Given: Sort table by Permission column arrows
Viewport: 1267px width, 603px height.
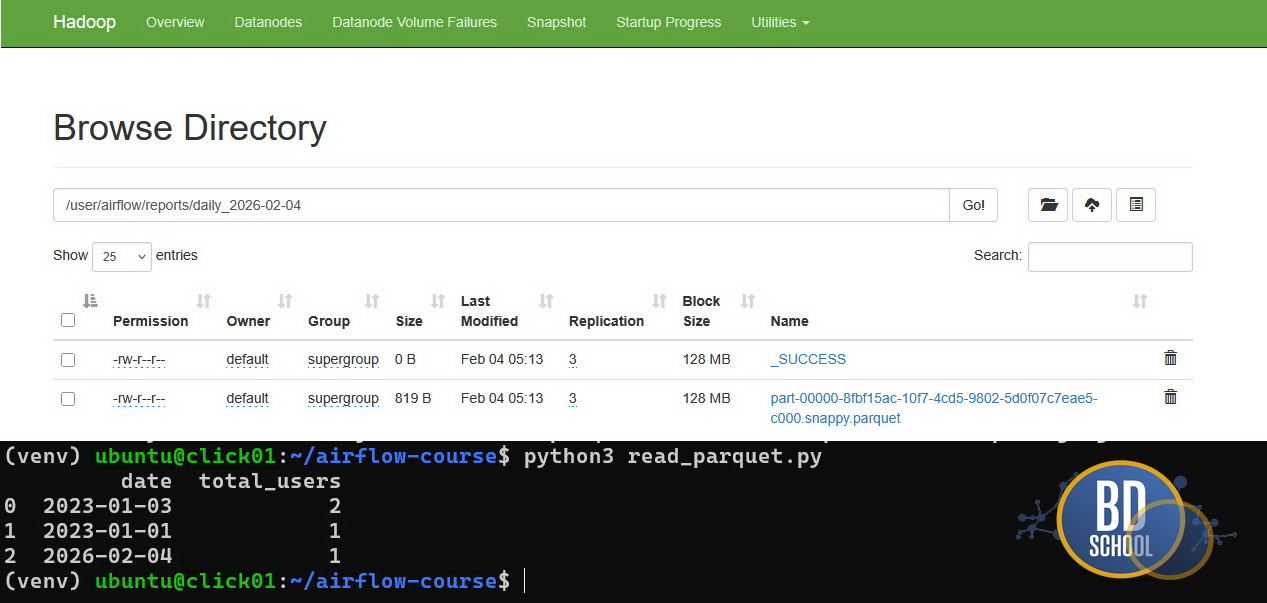Looking at the screenshot, I should point(204,301).
